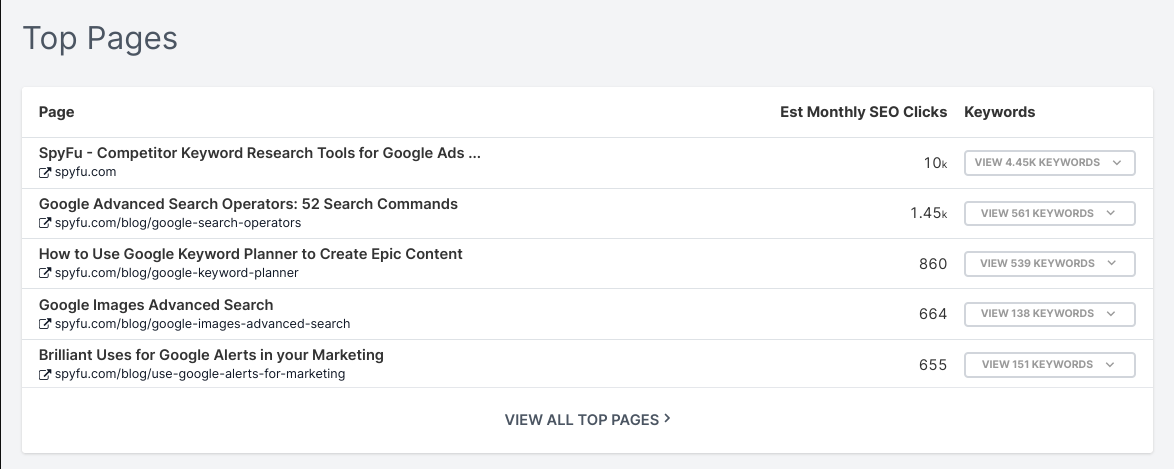Open Google Advanced Search Operators page title
Screen dimensions: 1174x469
click(x=248, y=204)
